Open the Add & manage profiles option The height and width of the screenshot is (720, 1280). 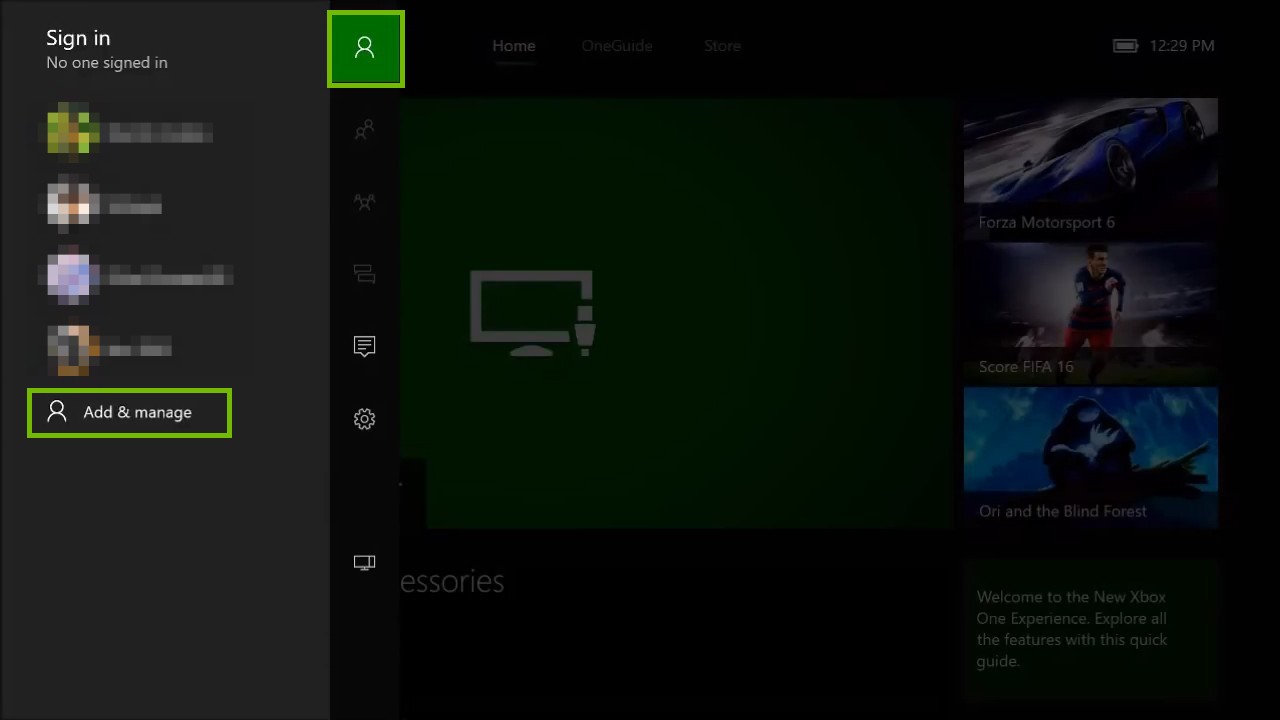coord(129,412)
